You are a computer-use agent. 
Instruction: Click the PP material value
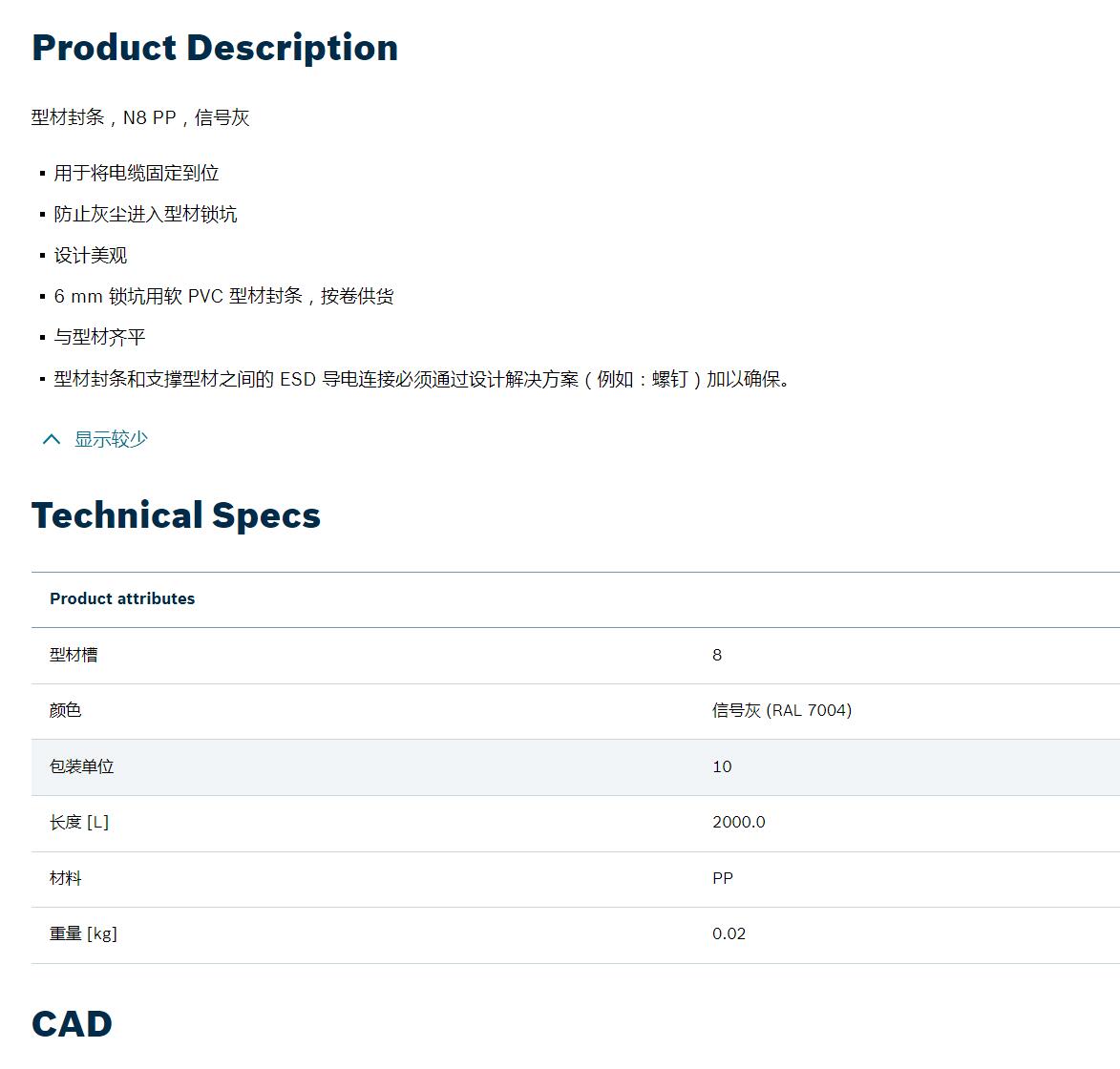coord(723,878)
